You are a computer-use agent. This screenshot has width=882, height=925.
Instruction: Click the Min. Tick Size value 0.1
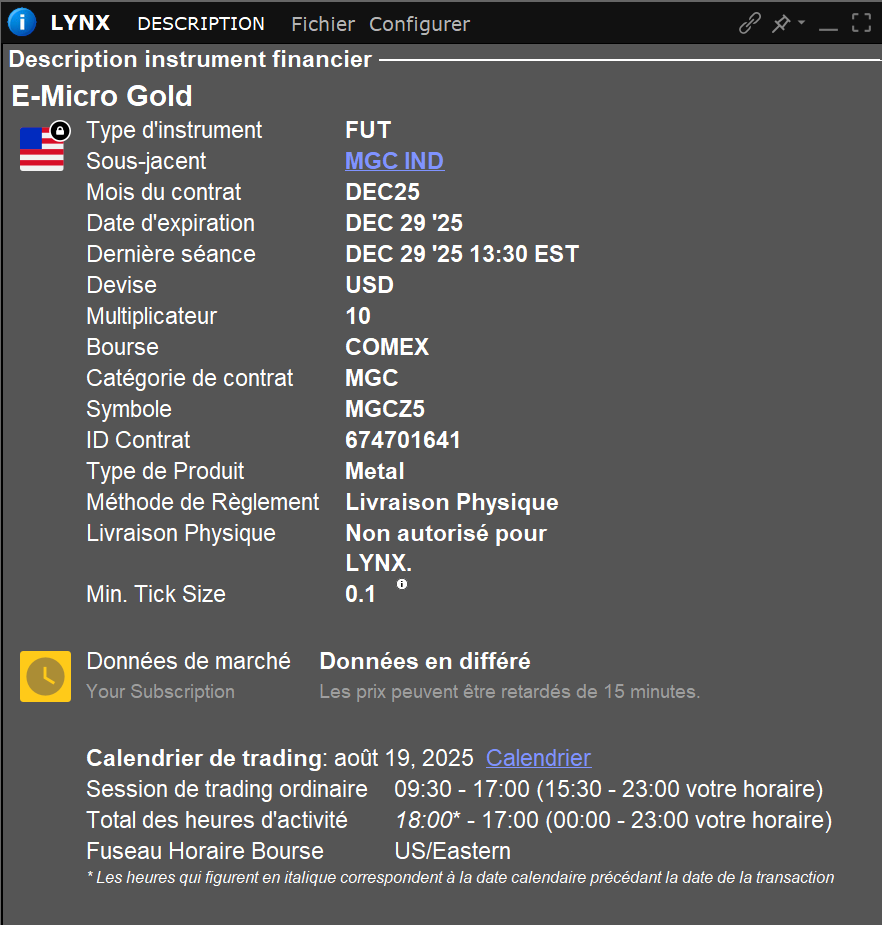pyautogui.click(x=360, y=594)
